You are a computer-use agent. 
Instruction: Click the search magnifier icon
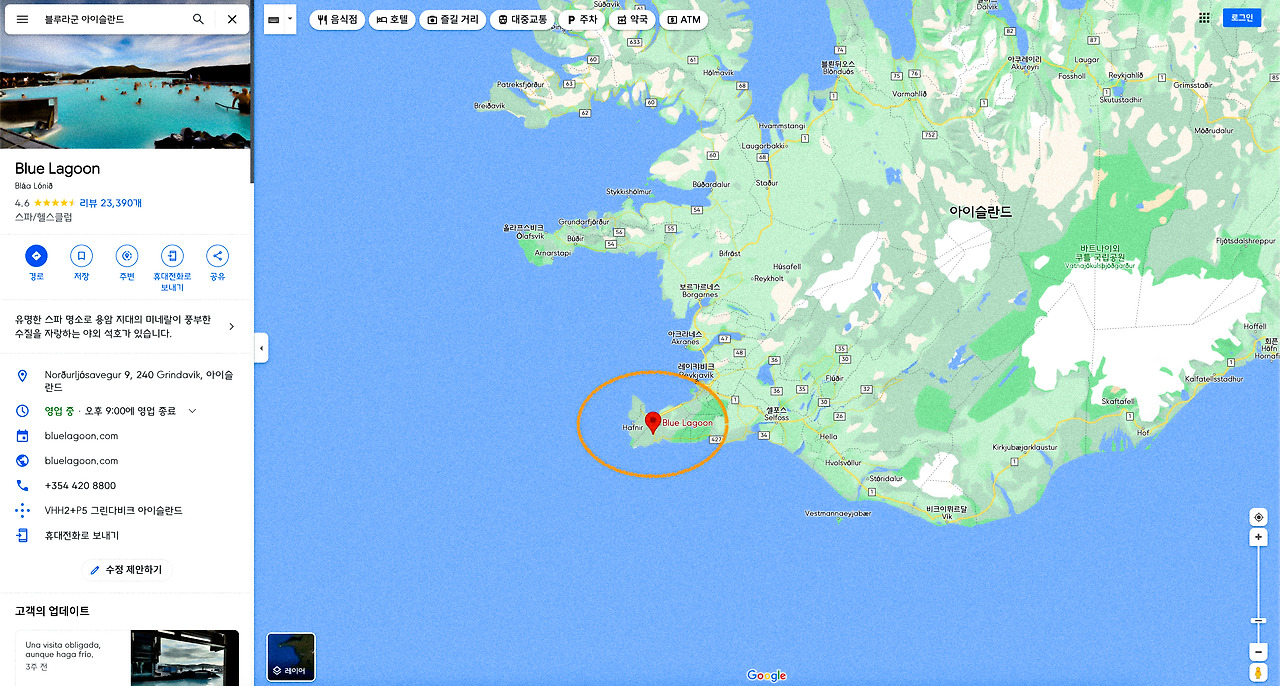pos(198,19)
